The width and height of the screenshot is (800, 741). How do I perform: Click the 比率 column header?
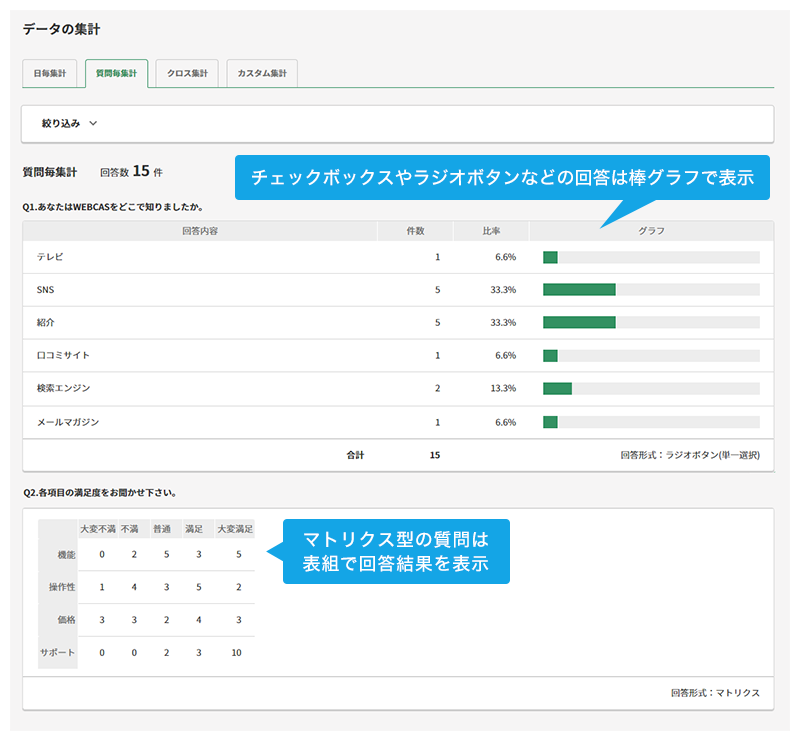click(x=491, y=231)
